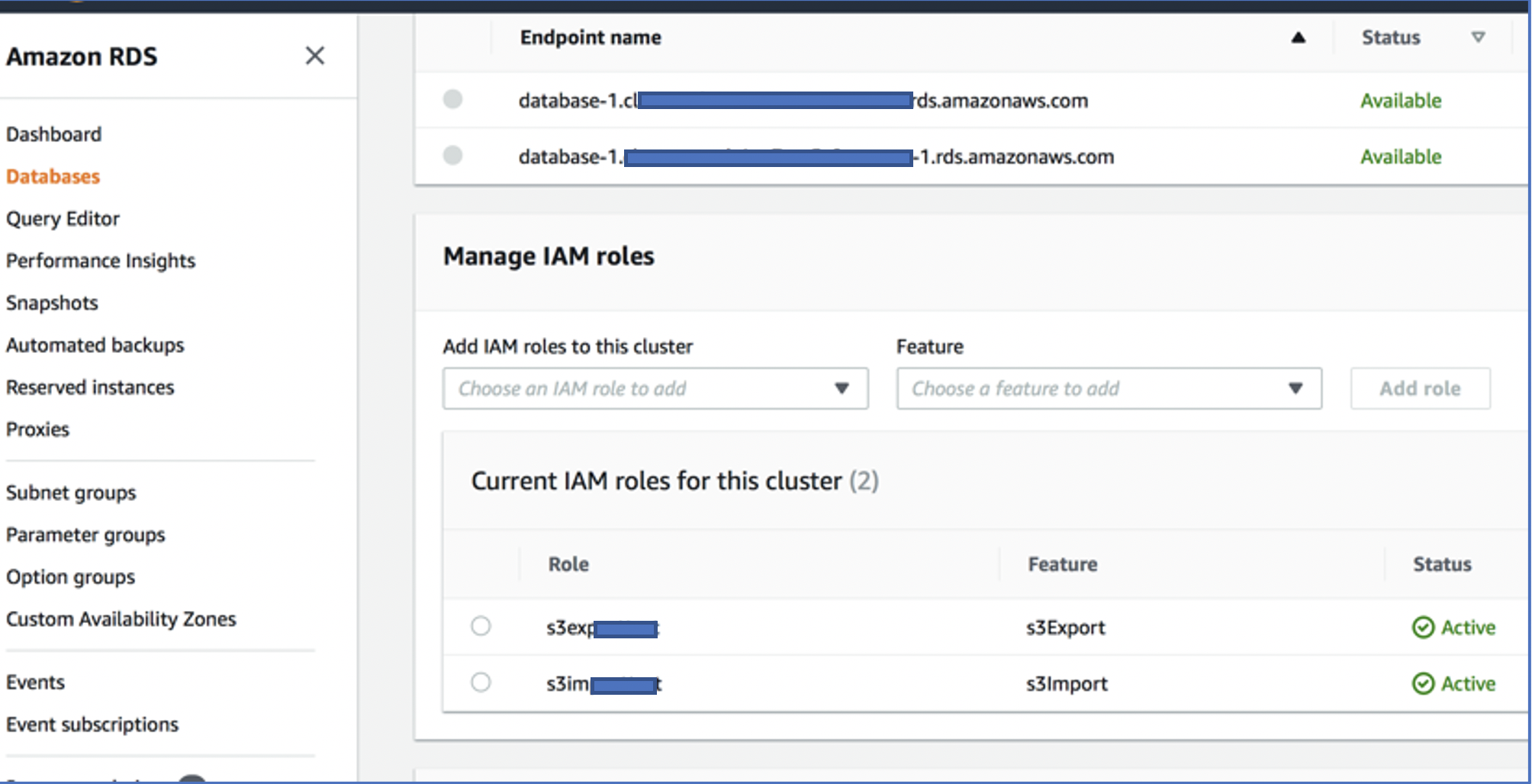Click the Amazon RDS sidebar title
Screen dimensions: 1532x784
coord(82,56)
